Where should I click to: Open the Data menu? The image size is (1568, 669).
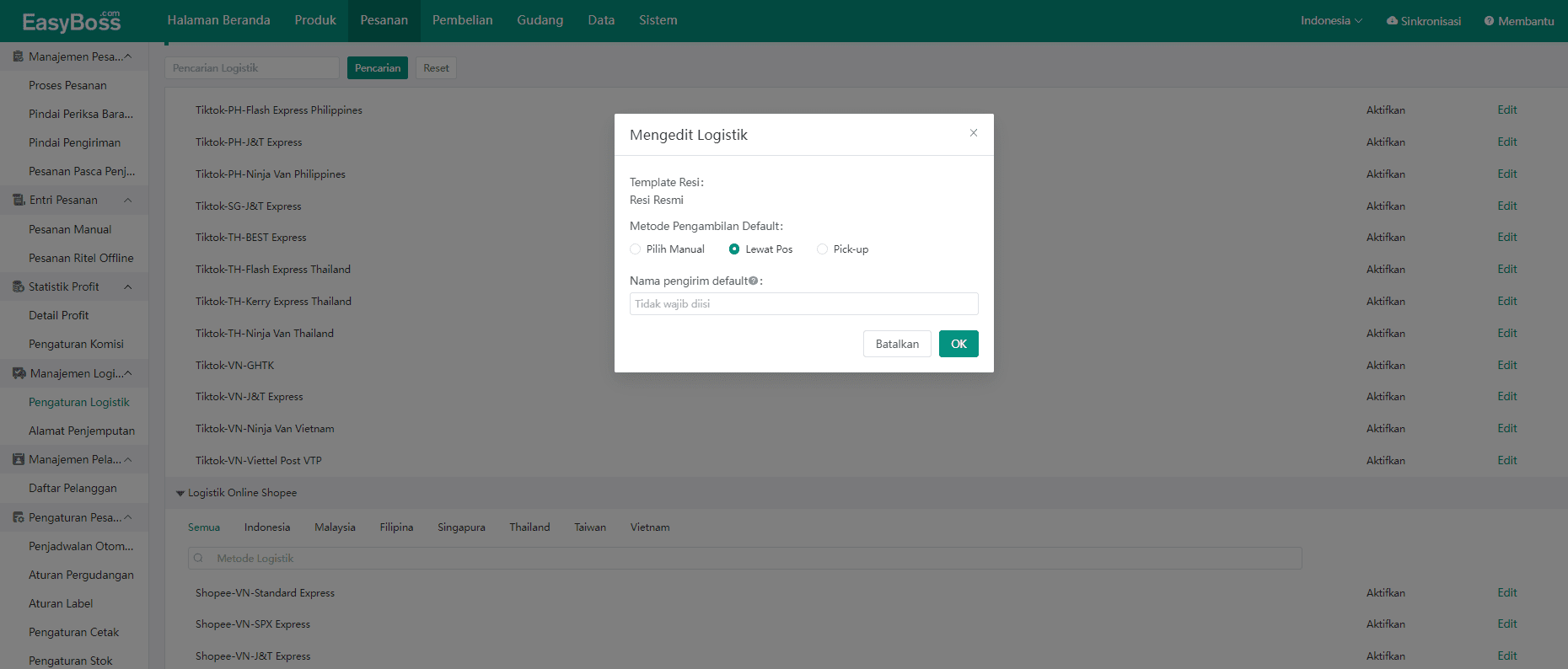pos(601,20)
